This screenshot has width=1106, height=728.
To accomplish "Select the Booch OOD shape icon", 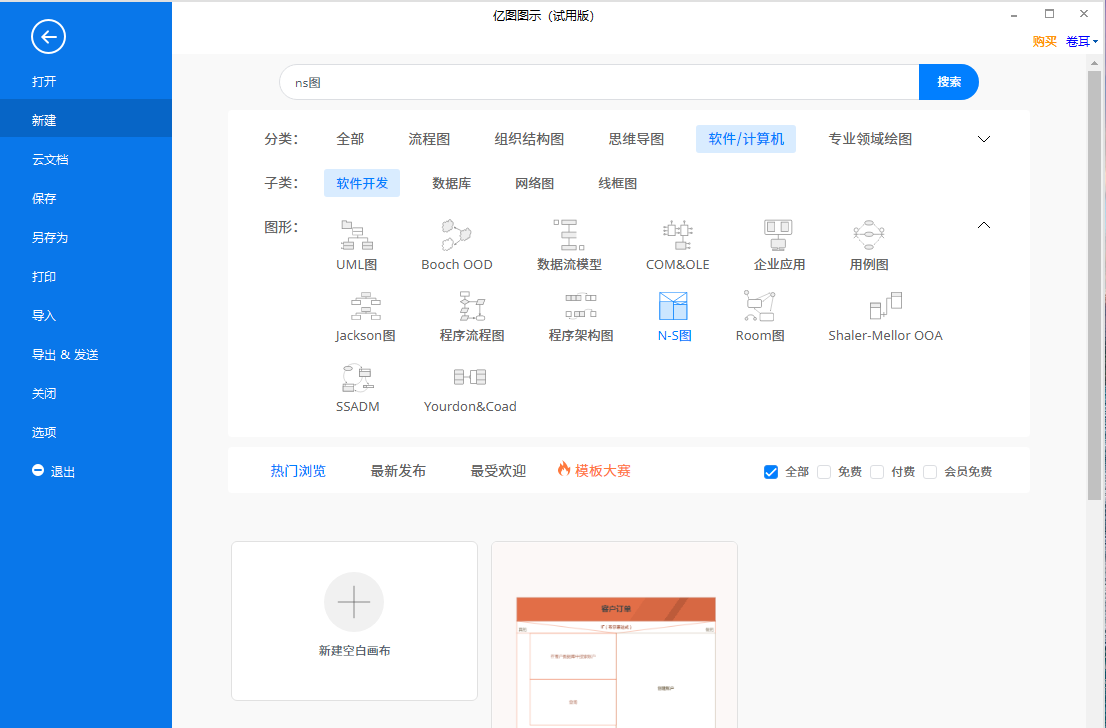I will click(x=456, y=235).
